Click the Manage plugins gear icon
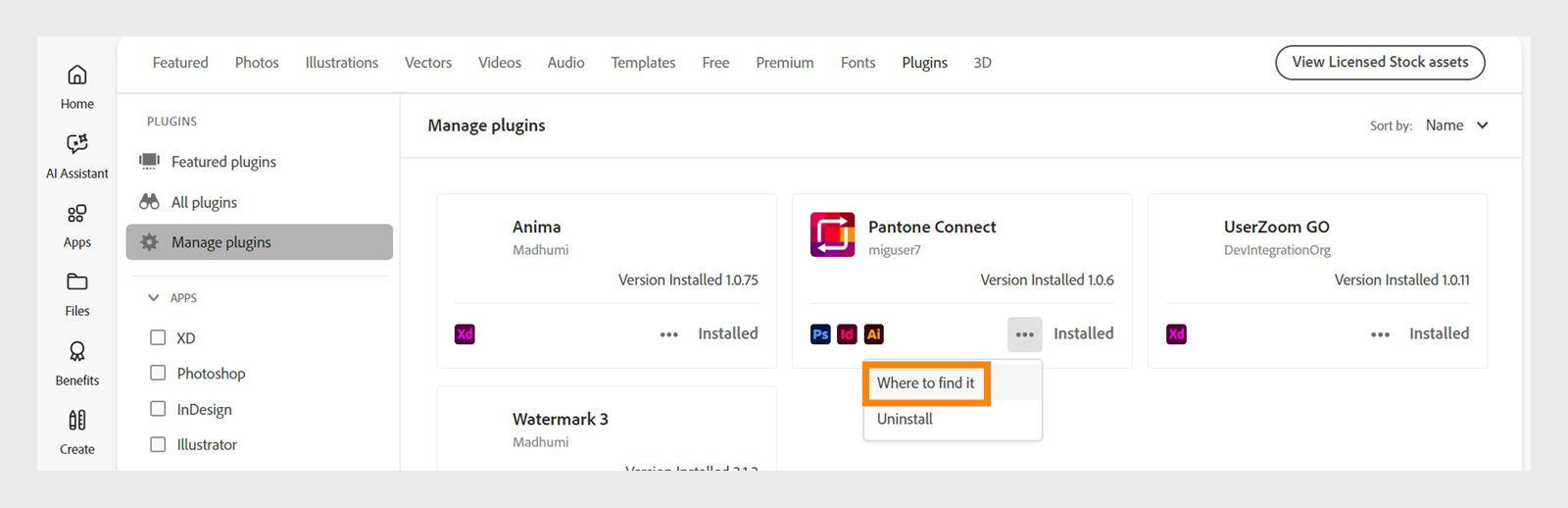1568x508 pixels. tap(149, 242)
